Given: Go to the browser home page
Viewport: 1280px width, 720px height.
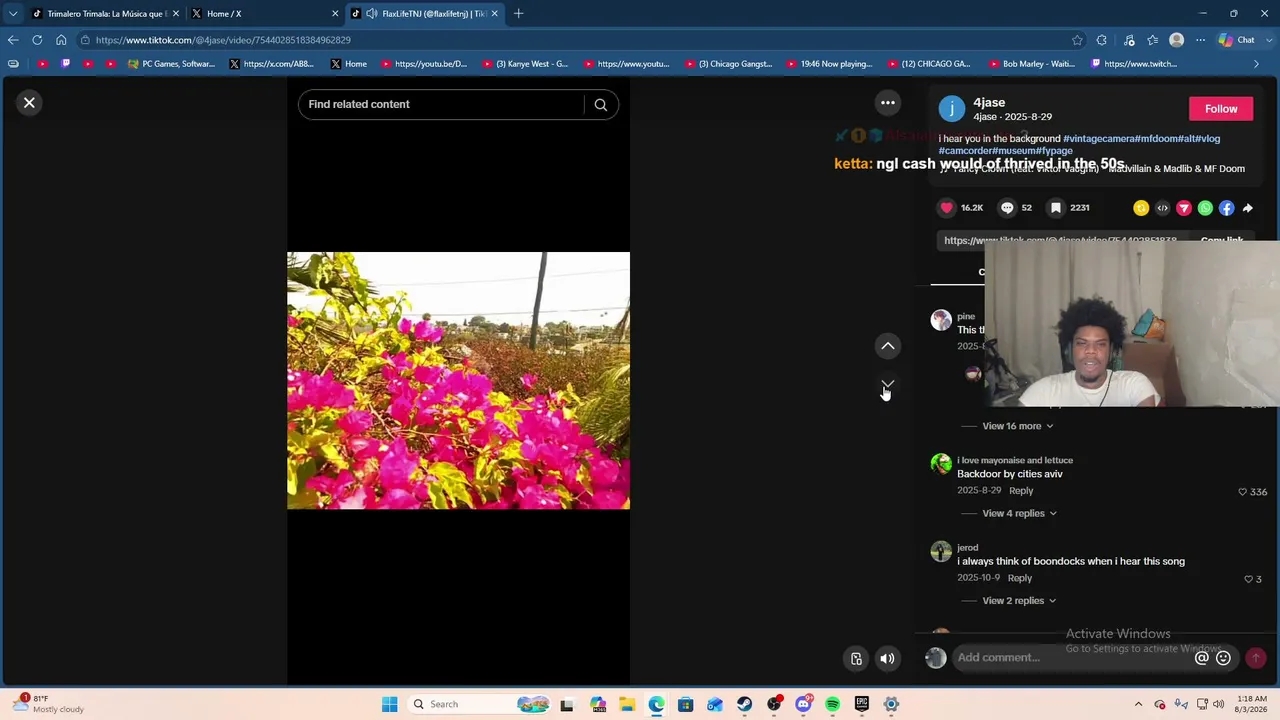Looking at the screenshot, I should (61, 40).
